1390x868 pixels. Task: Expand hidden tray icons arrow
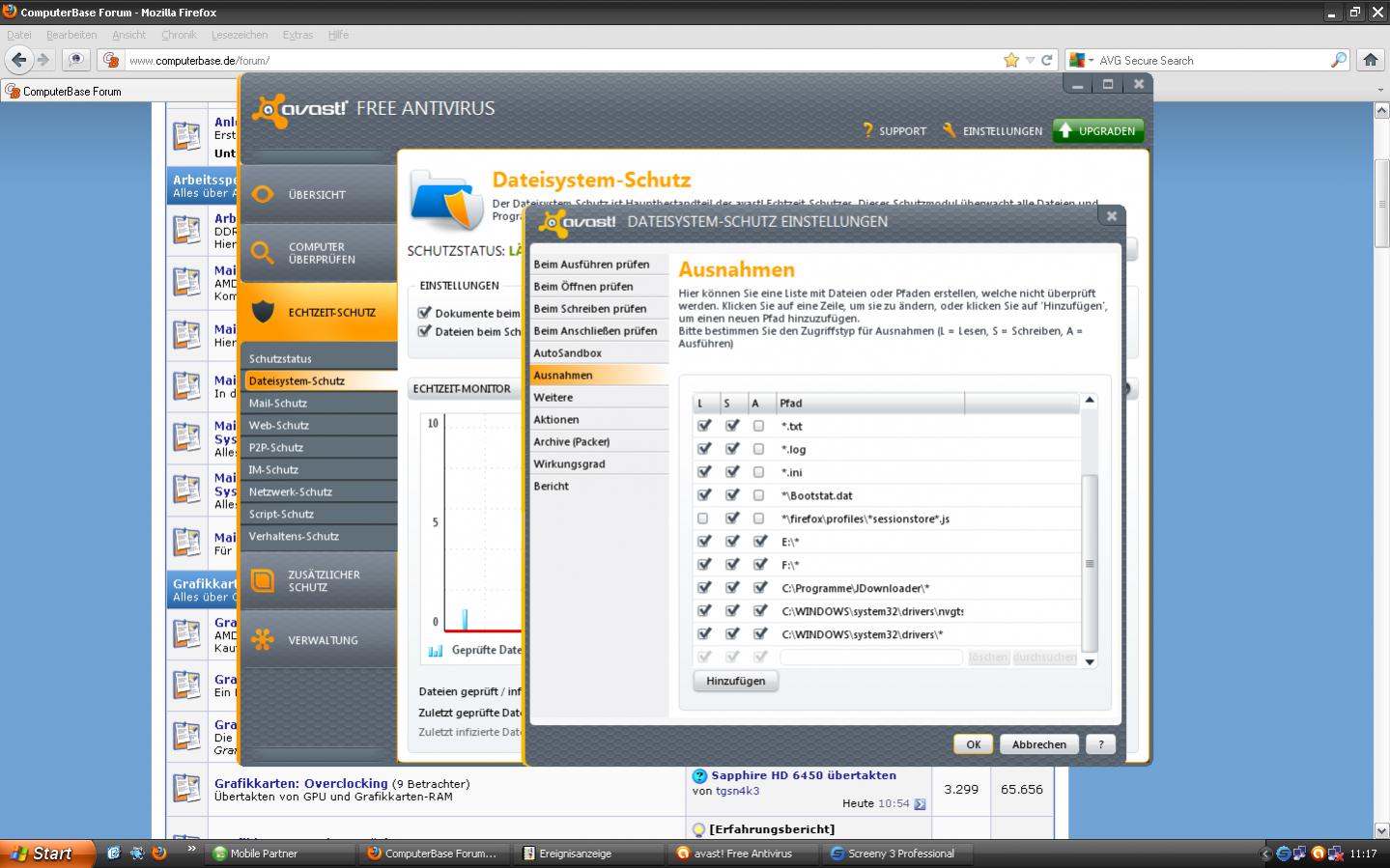pos(1266,854)
